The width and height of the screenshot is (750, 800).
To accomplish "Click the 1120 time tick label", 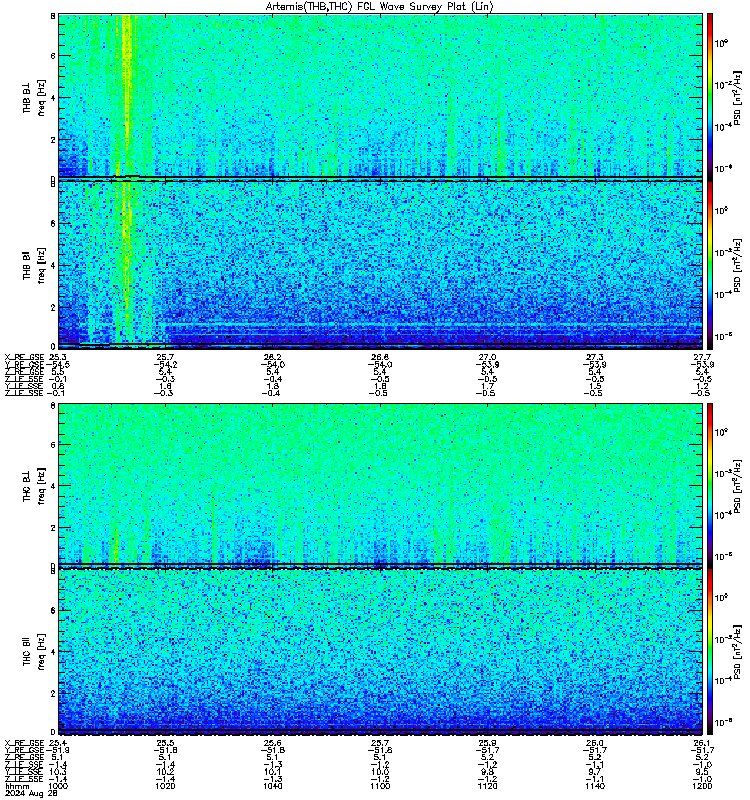I will pyautogui.click(x=488, y=786).
